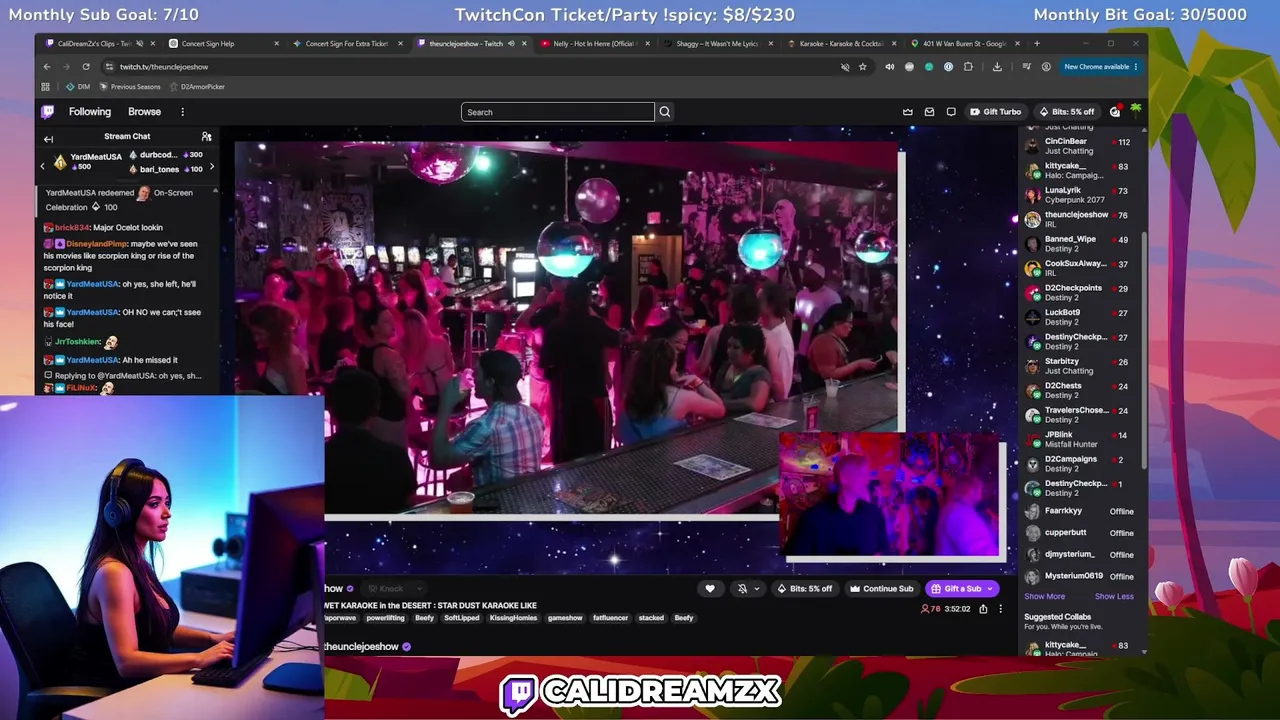Open browser downloads
1280x720 pixels.
[997, 67]
